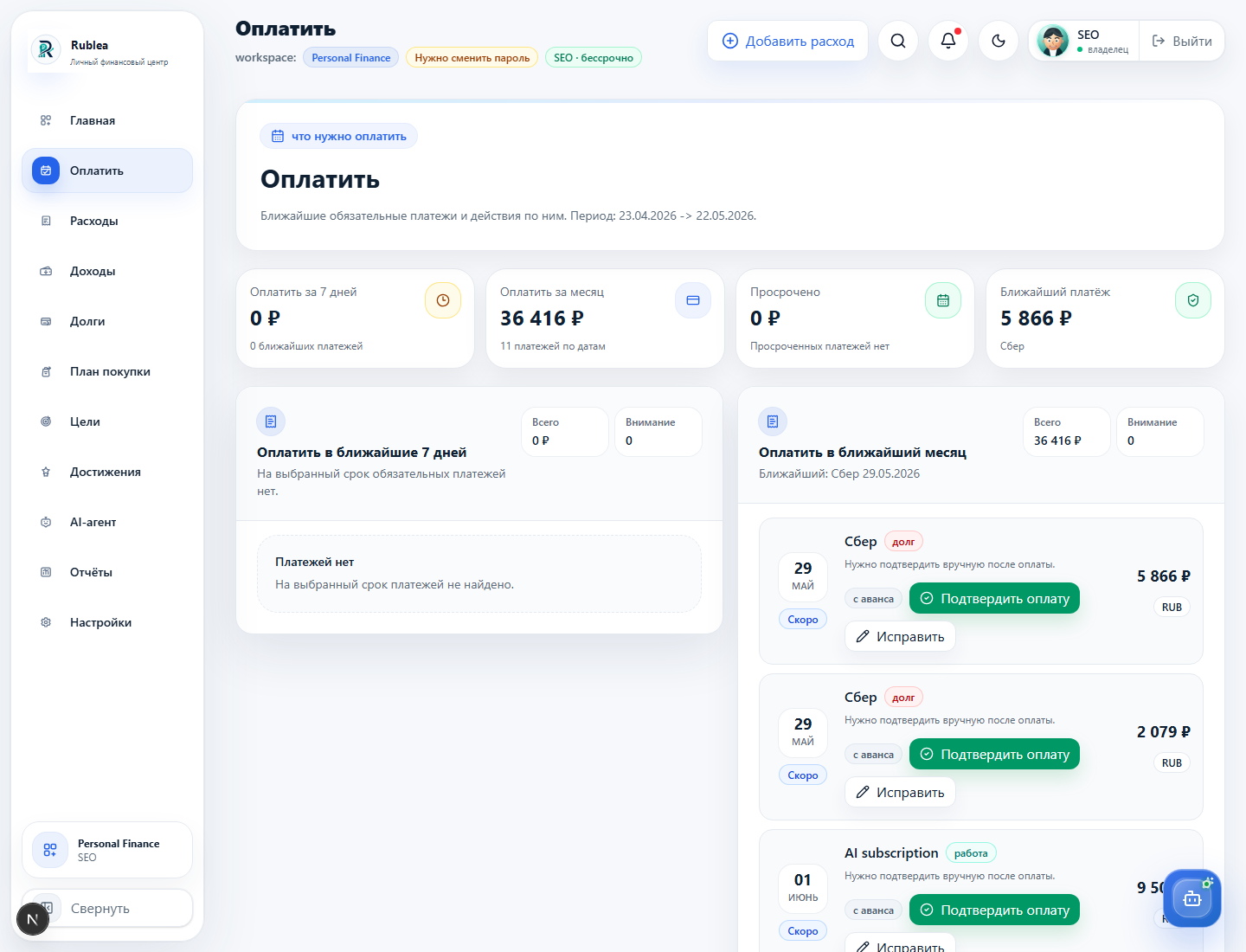Screen dimensions: 1246x952
Task: Click Исправить for Сбер 2 079 ₽
Action: [x=900, y=792]
